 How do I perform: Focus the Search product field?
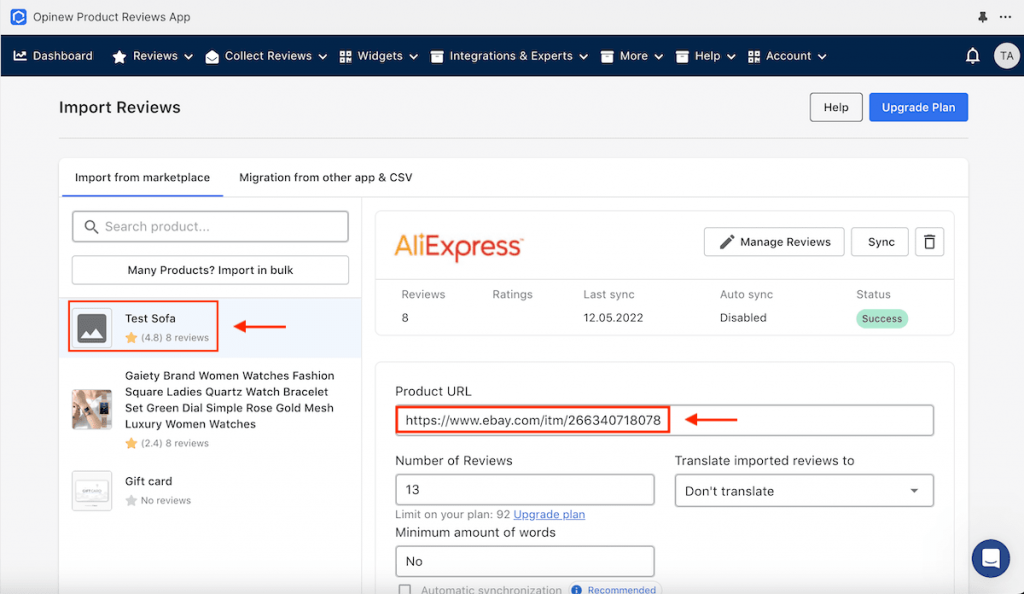210,227
